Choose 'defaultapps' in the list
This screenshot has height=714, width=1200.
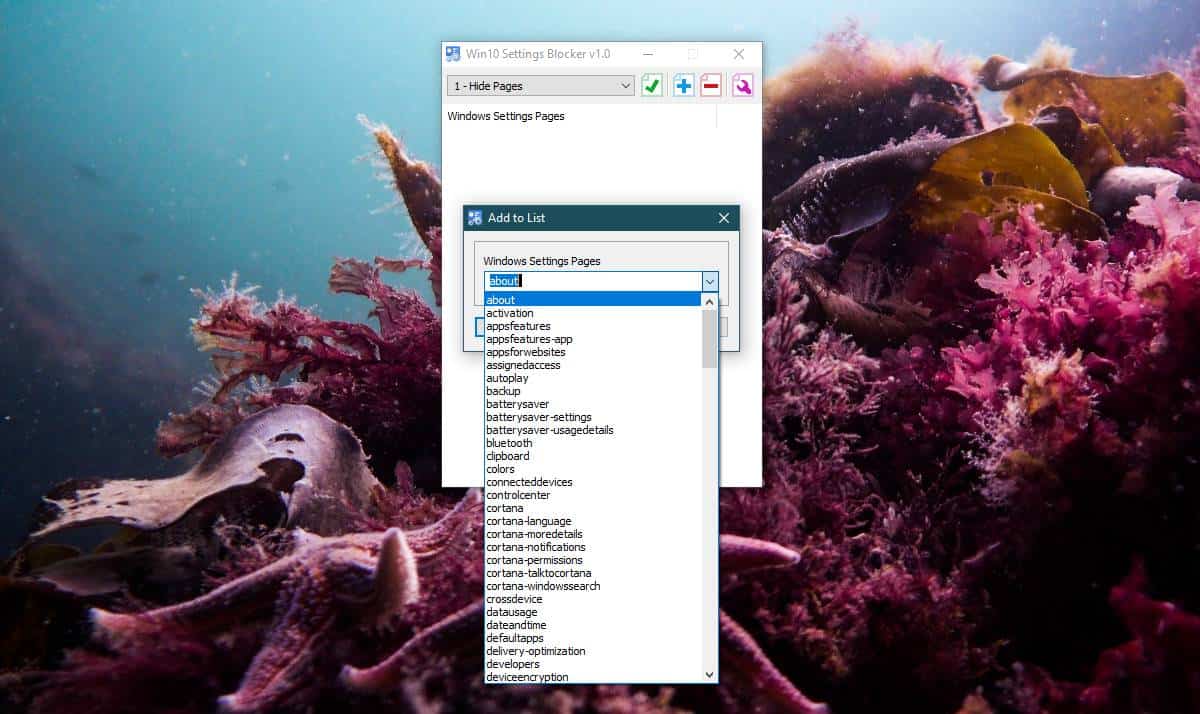click(593, 638)
